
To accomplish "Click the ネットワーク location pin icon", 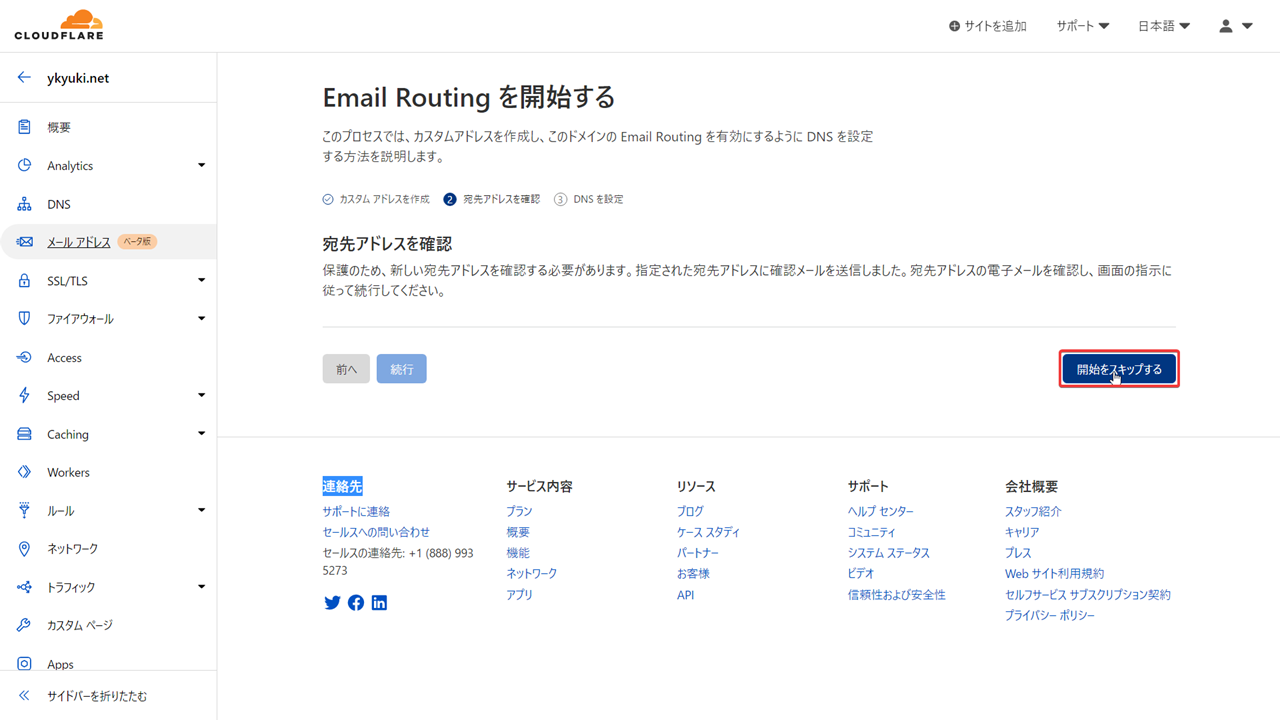I will (x=24, y=549).
